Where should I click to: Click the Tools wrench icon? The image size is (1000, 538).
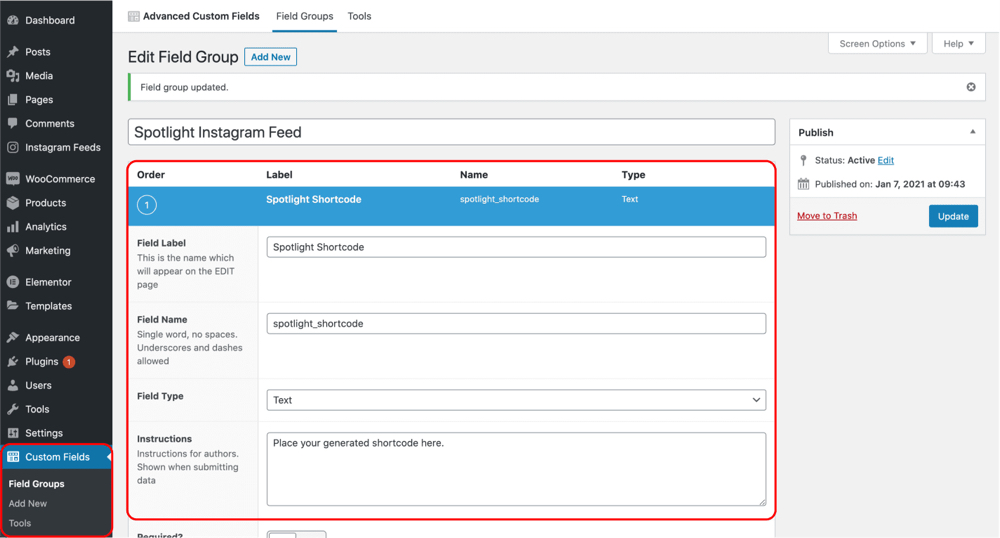tap(13, 409)
